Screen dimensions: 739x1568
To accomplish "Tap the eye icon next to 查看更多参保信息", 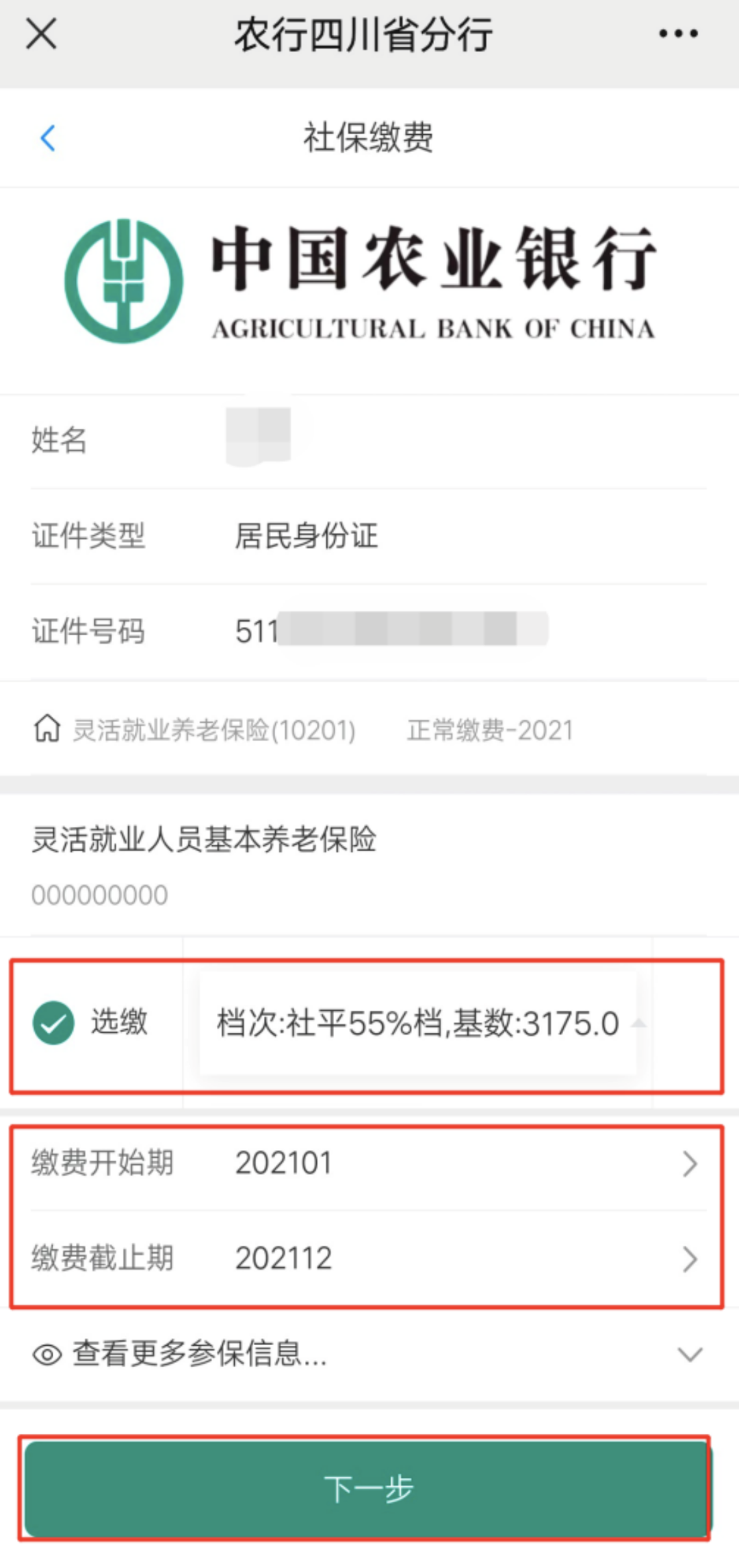I will click(47, 1355).
